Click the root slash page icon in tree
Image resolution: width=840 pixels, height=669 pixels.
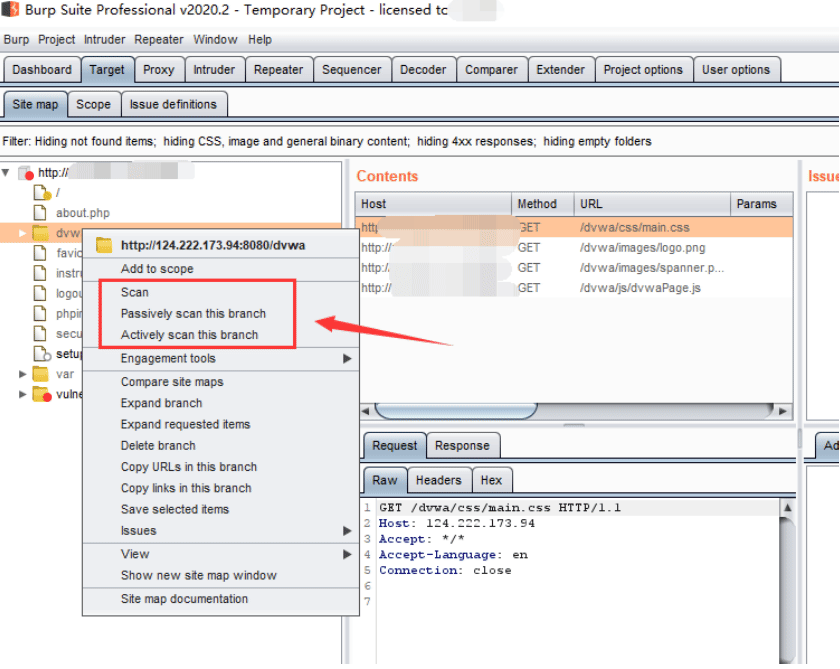click(x=41, y=192)
